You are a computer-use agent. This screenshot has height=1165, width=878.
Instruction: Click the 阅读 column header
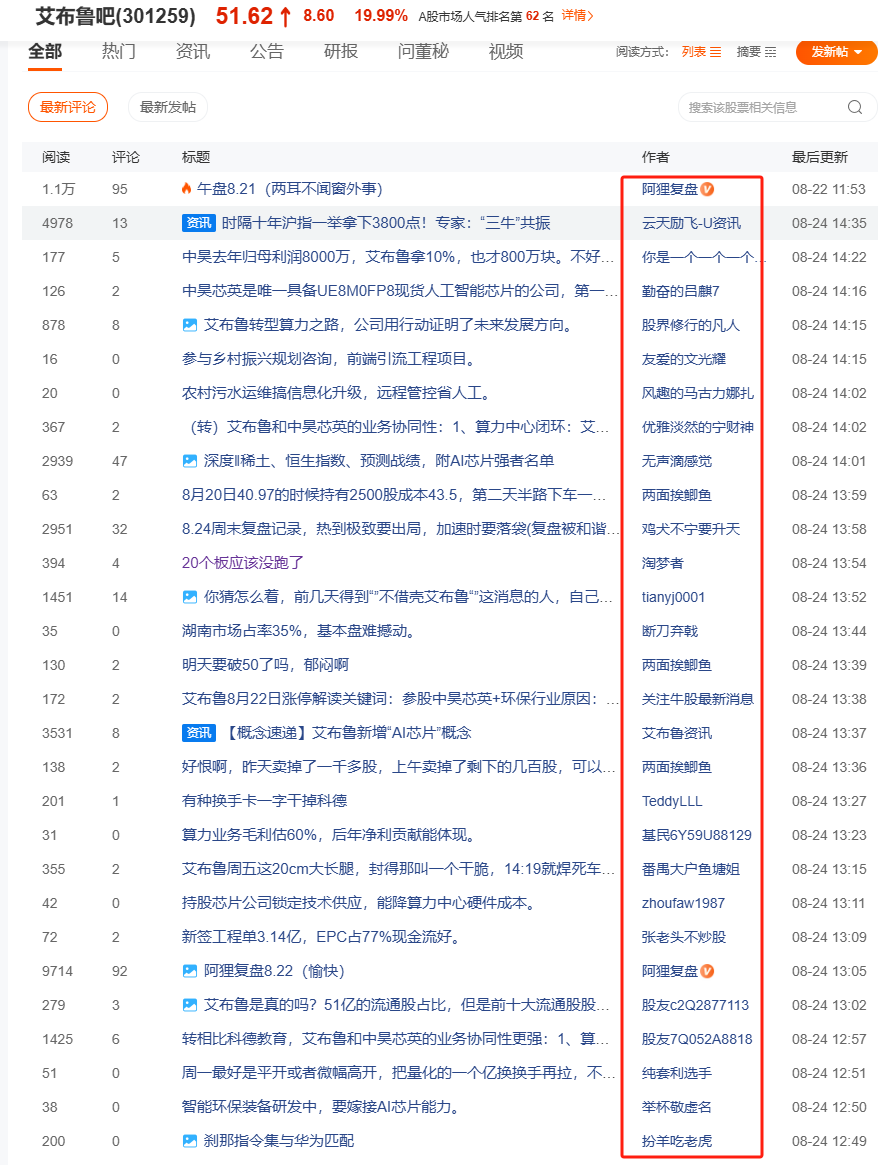56,157
